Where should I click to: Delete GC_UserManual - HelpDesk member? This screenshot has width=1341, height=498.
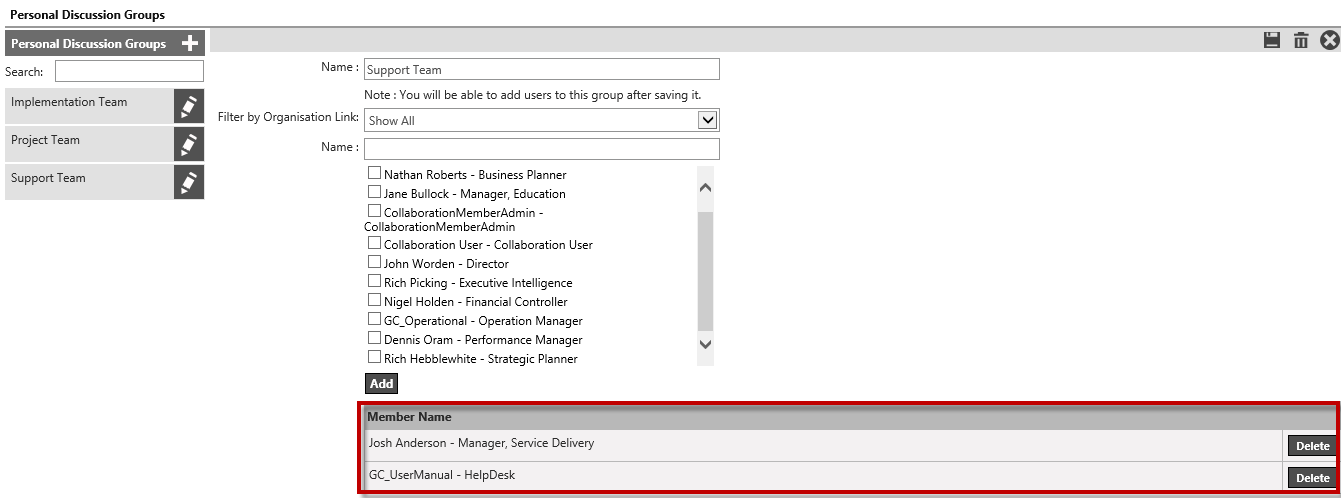[1312, 478]
